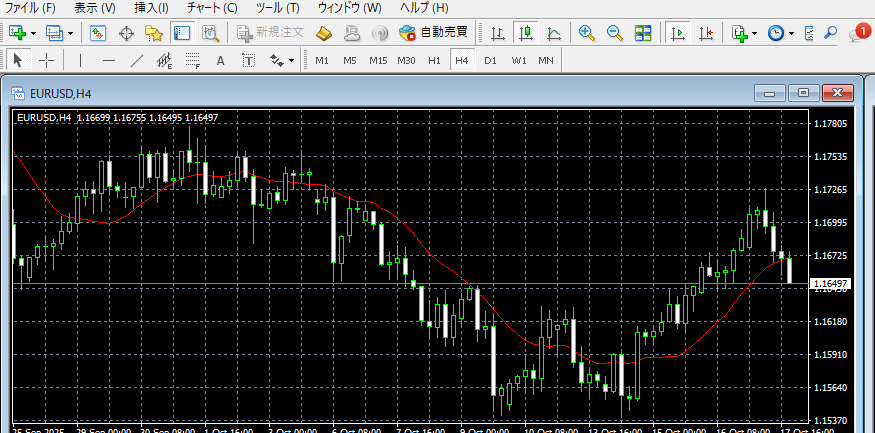Open the ツール (T) menu
Screen dimensions: 875x433
click(x=277, y=8)
